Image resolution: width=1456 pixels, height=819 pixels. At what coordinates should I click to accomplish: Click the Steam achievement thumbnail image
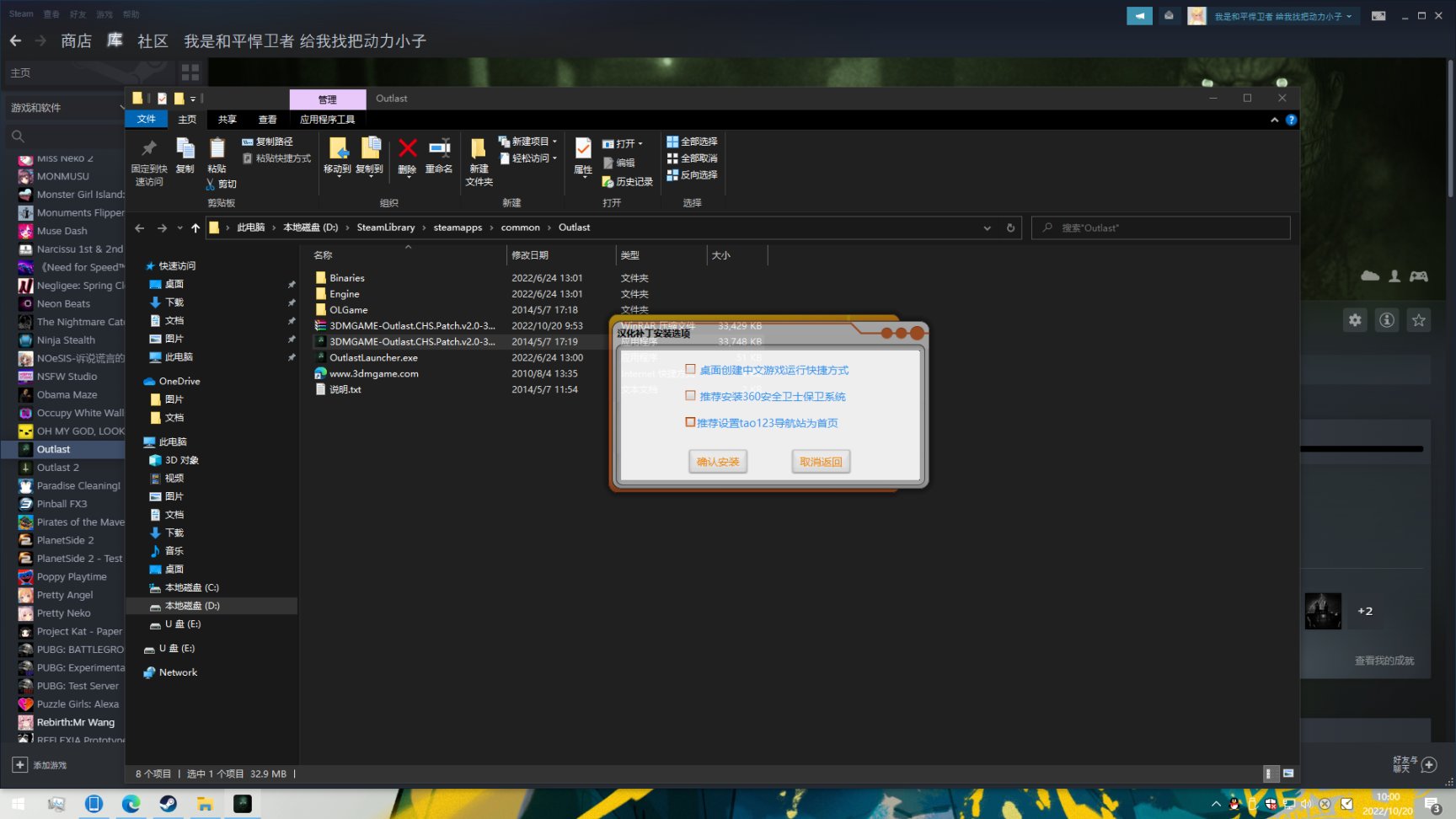point(1323,611)
